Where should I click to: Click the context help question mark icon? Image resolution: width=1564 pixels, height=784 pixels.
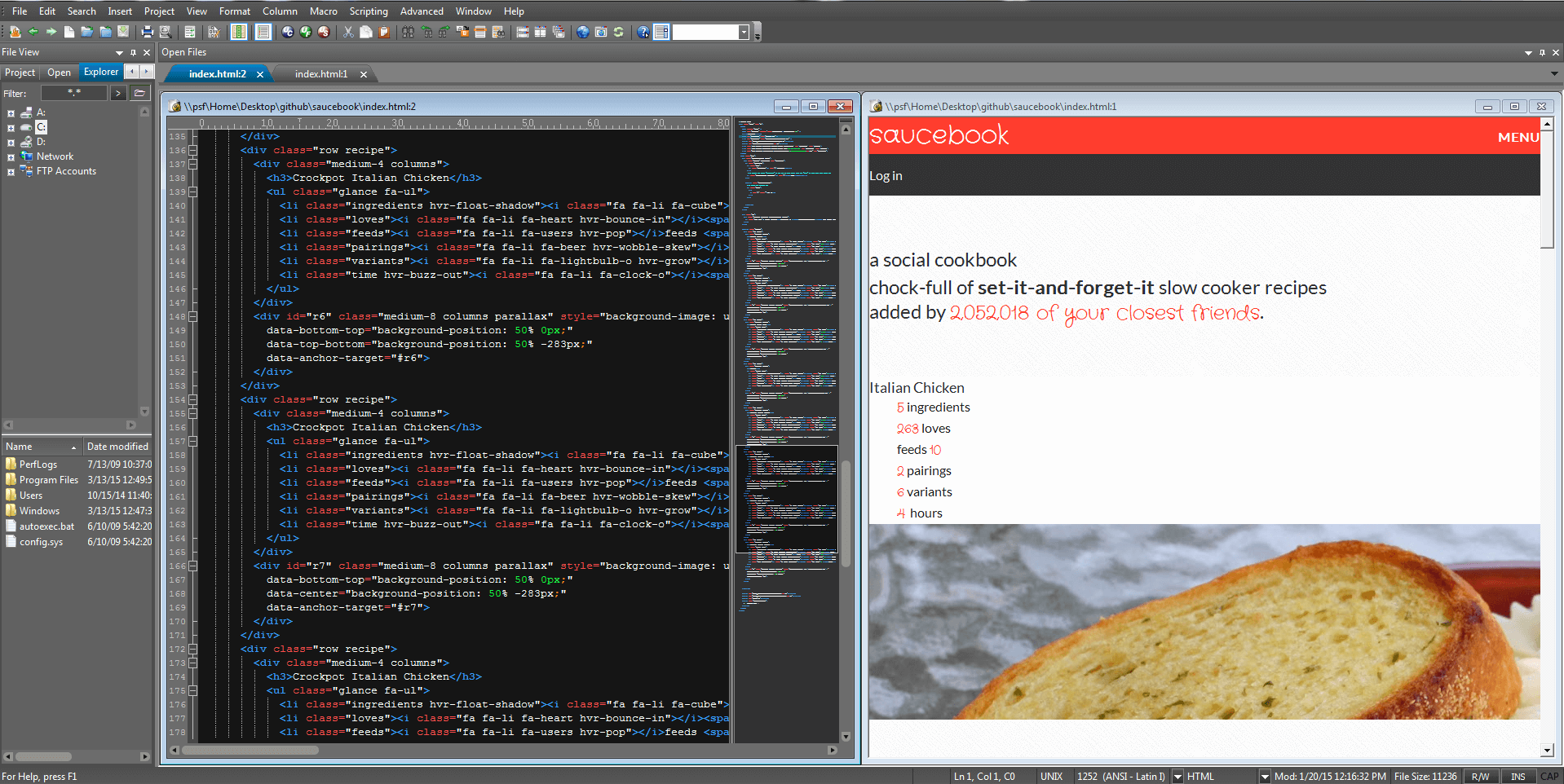coord(643,32)
